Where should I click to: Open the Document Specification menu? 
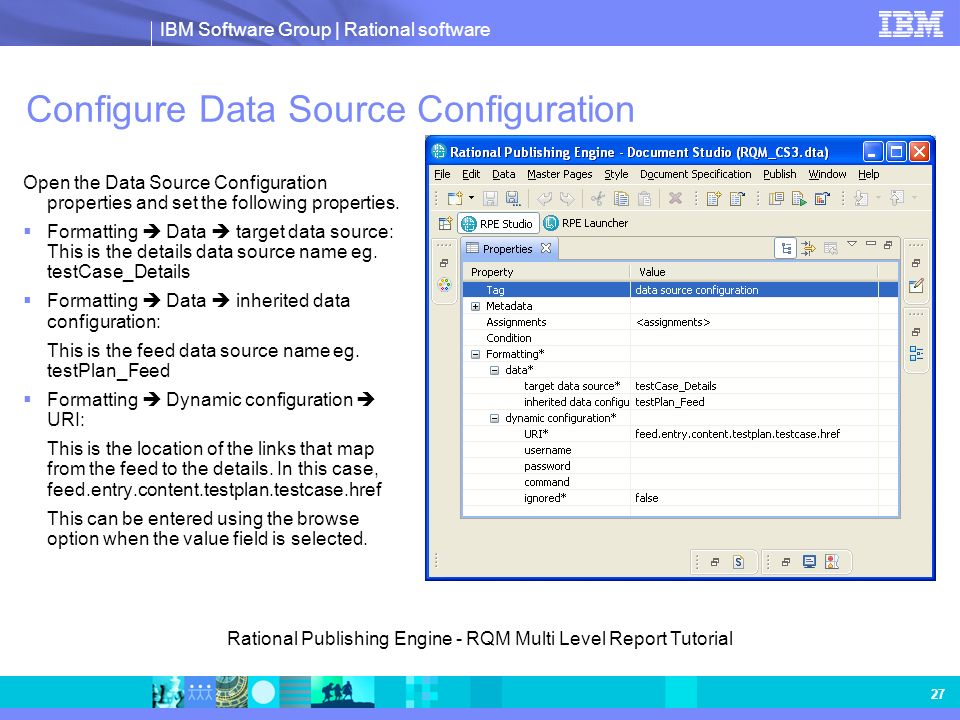[696, 174]
